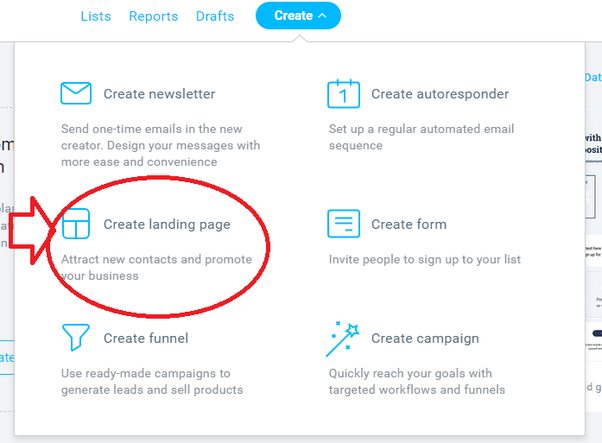Collapse the Create dropdown button

click(x=298, y=16)
